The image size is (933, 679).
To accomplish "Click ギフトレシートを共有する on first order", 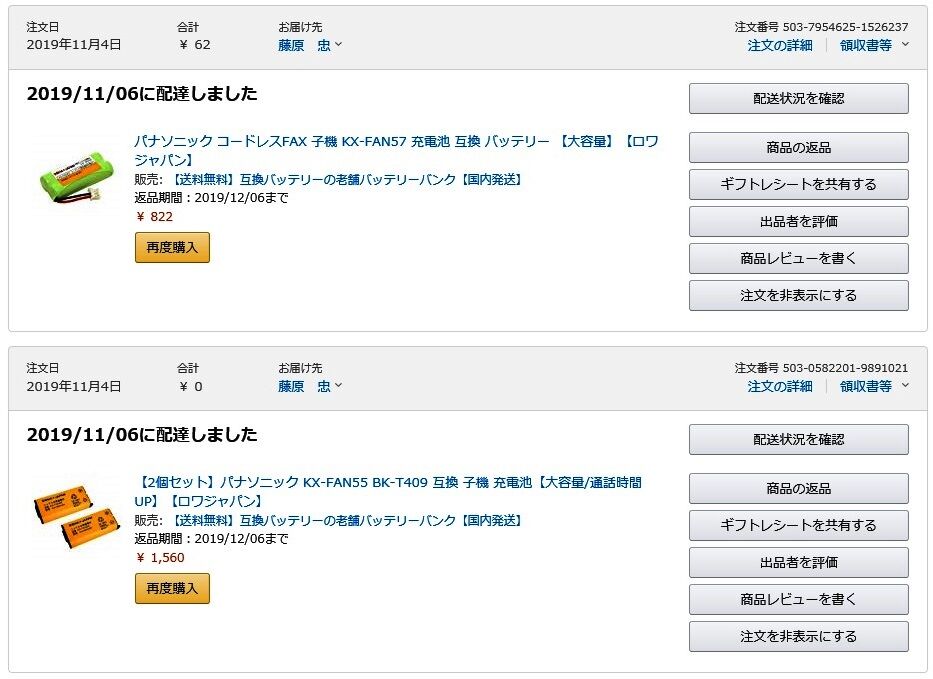I will [x=798, y=184].
